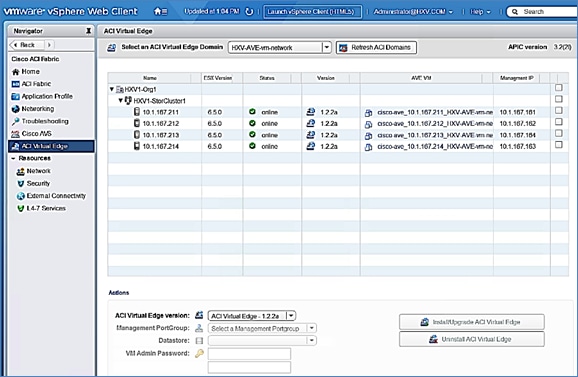Select checkbox for host 10.1.167.211
Viewport: 578px width, 377px height.
(x=559, y=111)
